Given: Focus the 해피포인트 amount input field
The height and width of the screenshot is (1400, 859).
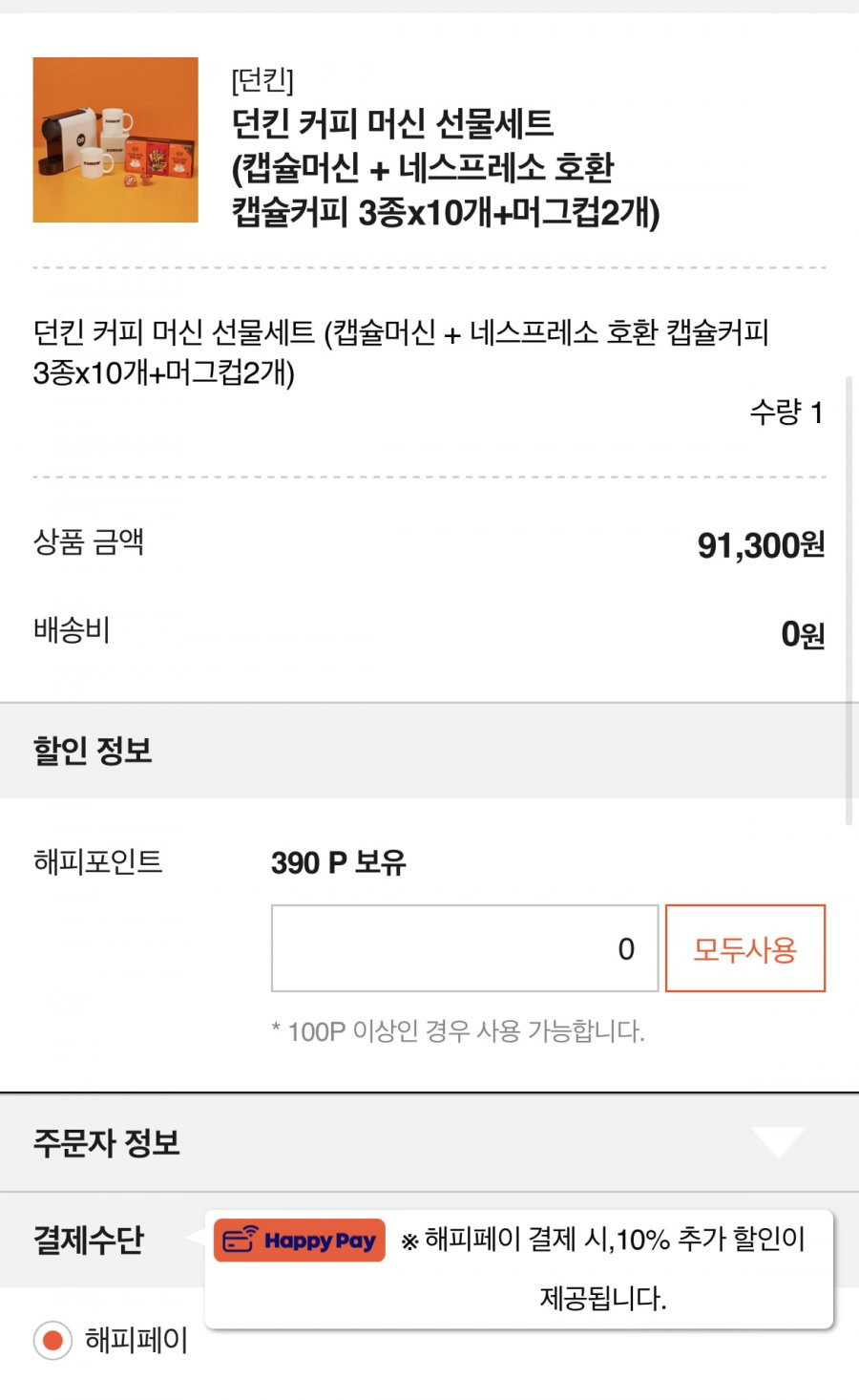Looking at the screenshot, I should pos(465,948).
